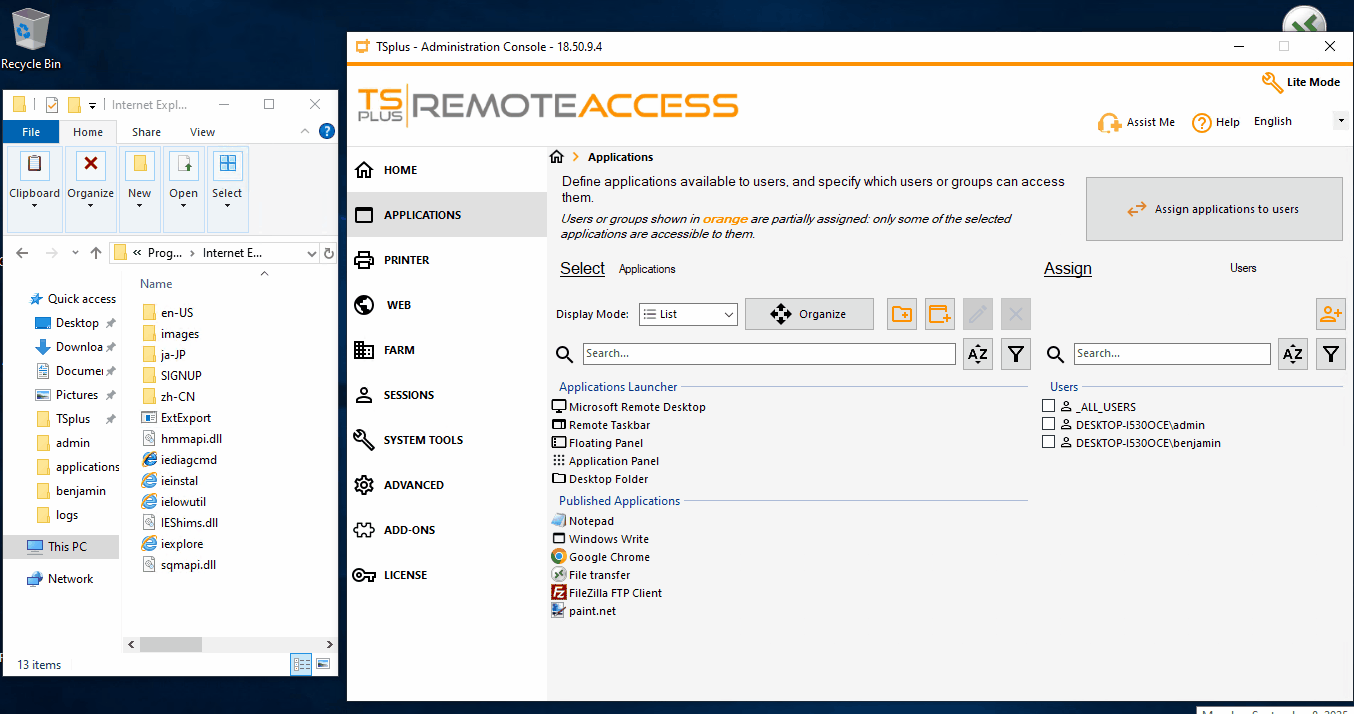Check the _ALL_USERS checkbox
Image resolution: width=1354 pixels, height=714 pixels.
click(1048, 405)
